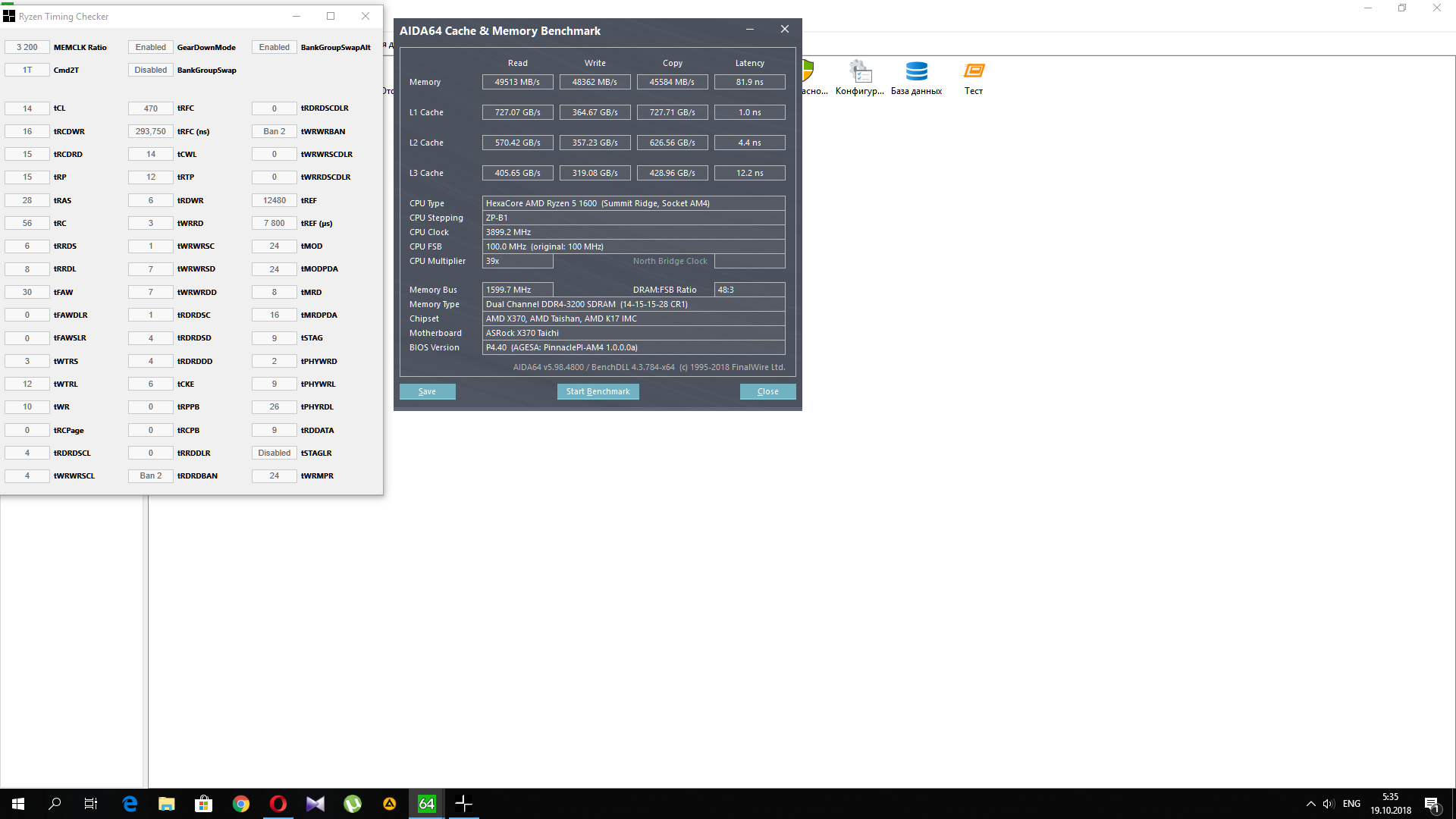1456x819 pixels.
Task: Click Close in the benchmark dialog
Action: point(767,391)
